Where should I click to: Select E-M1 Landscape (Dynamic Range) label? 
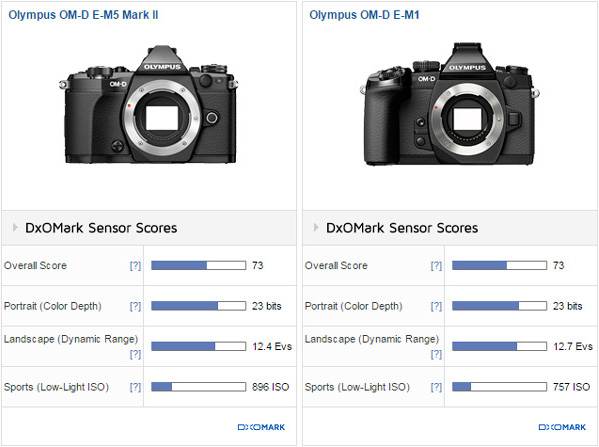point(372,339)
